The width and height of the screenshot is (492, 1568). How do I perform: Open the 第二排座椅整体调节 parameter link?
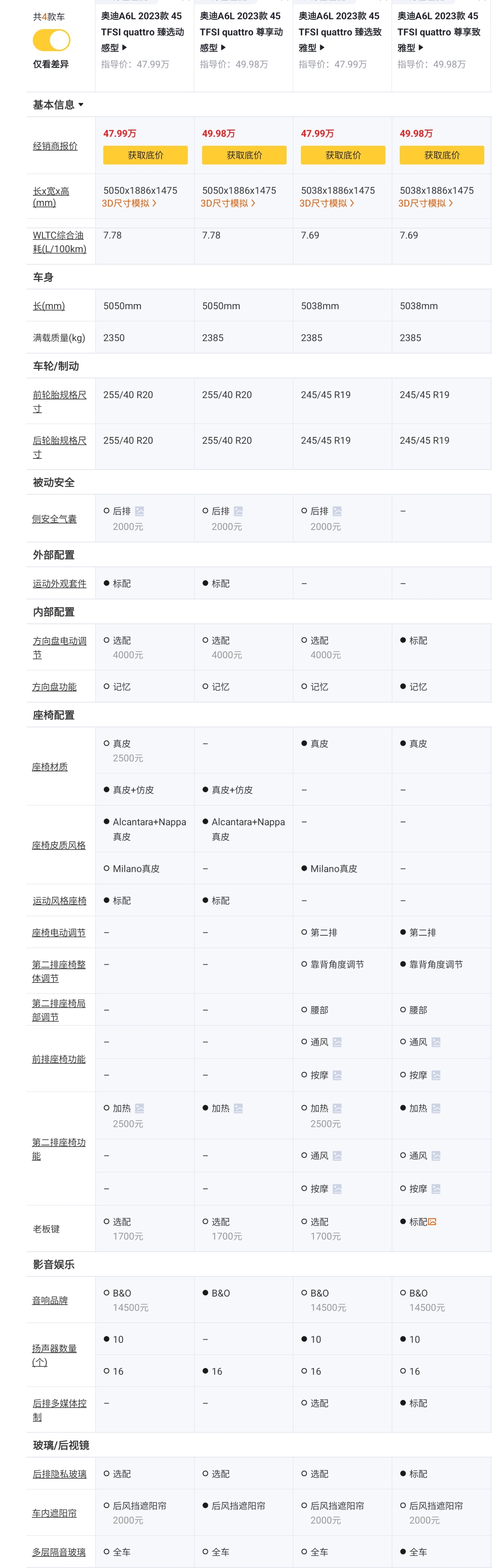pyautogui.click(x=58, y=971)
